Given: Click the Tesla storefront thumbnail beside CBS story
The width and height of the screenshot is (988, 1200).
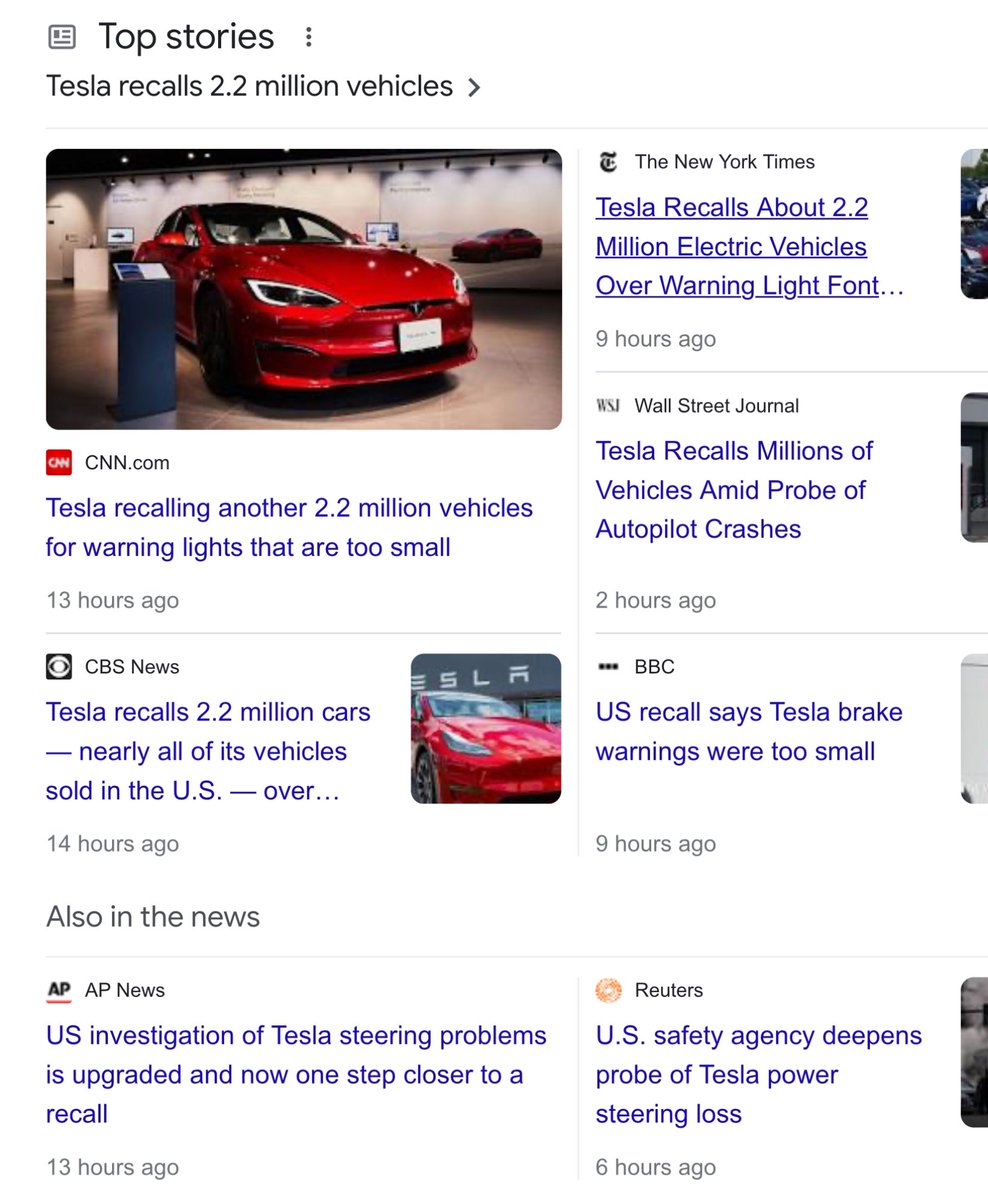Looking at the screenshot, I should [x=485, y=728].
